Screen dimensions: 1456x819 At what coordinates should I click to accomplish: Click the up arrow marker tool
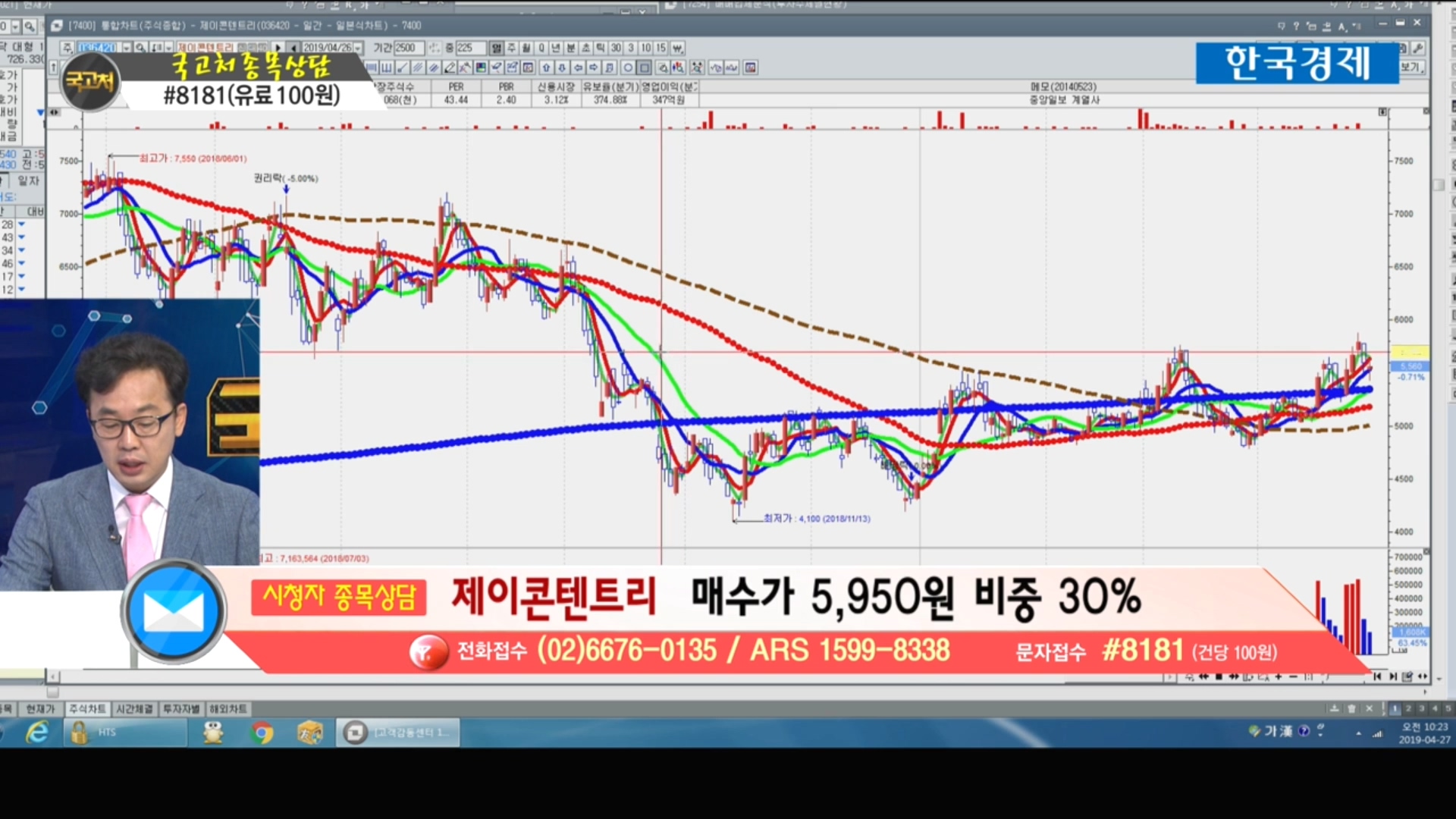[x=546, y=67]
